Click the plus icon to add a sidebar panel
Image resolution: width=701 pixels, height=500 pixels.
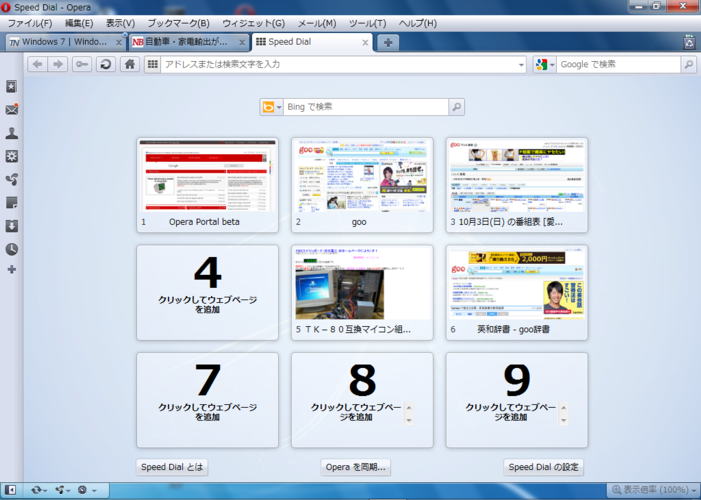click(x=12, y=269)
